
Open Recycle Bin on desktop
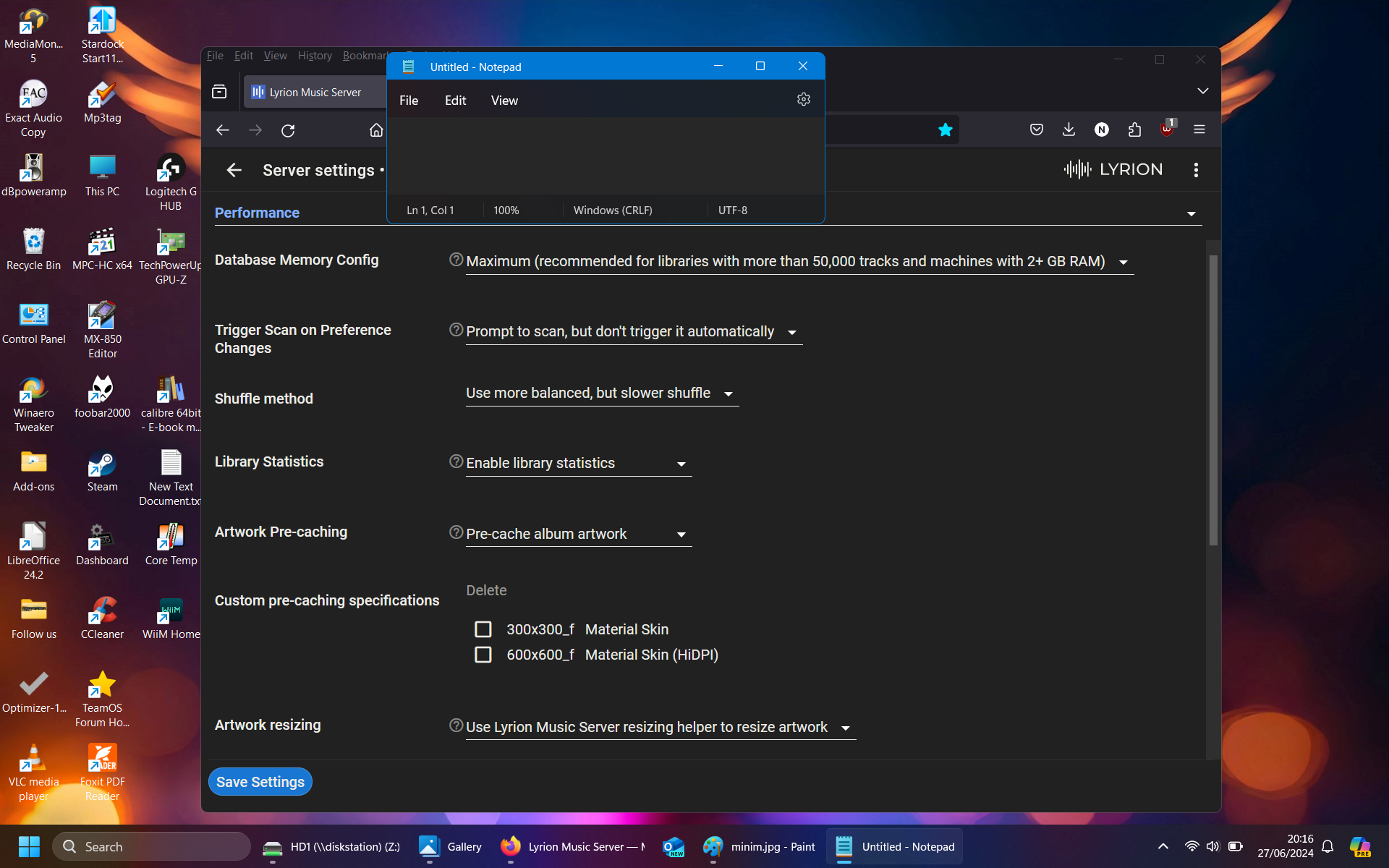point(33,250)
